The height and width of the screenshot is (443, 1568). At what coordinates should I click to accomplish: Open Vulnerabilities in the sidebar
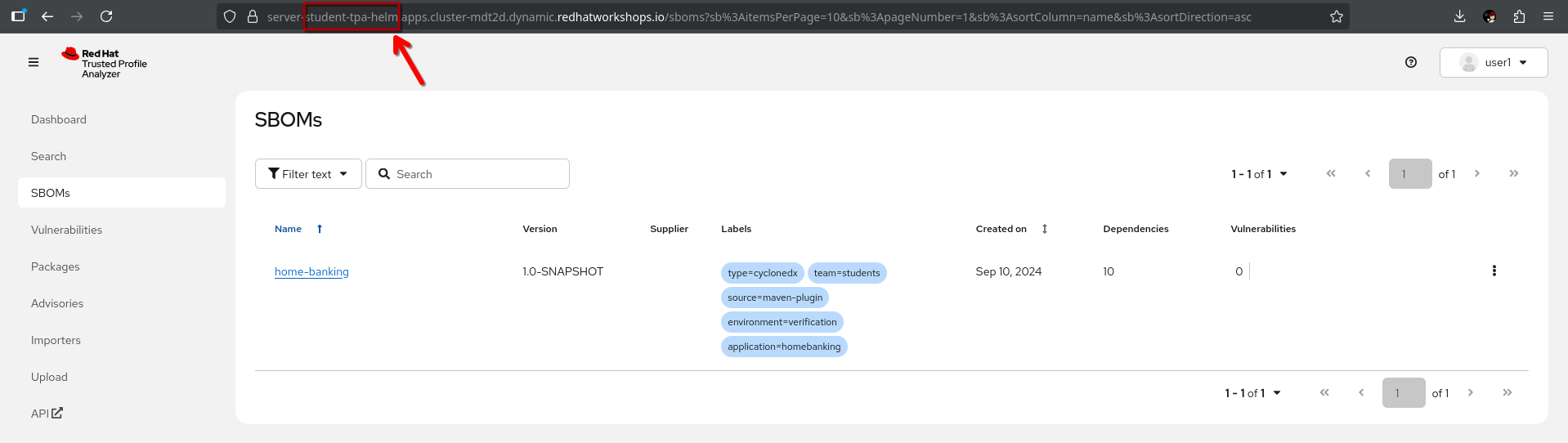click(x=67, y=230)
